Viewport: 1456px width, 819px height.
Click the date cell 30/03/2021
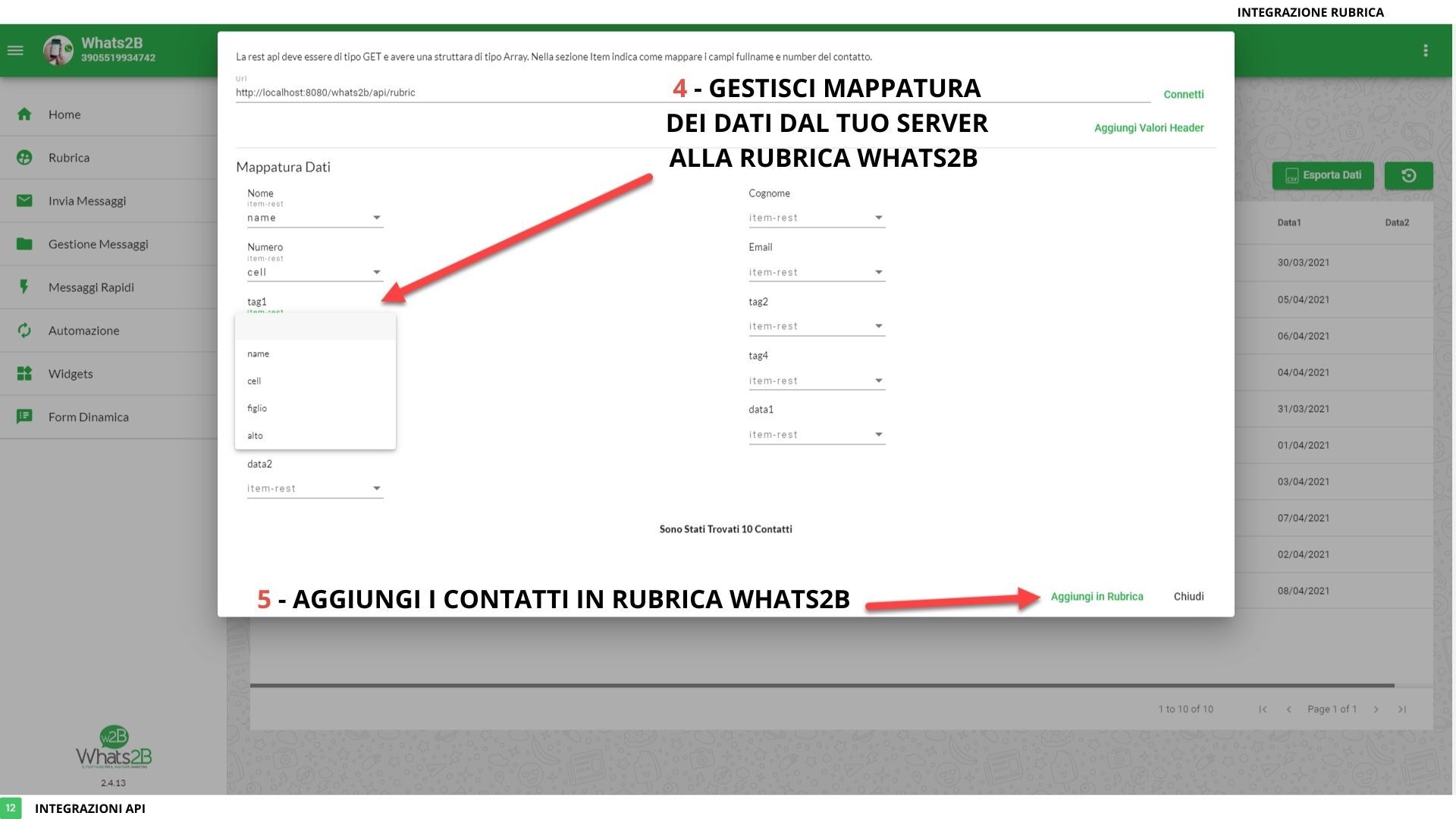coord(1304,263)
